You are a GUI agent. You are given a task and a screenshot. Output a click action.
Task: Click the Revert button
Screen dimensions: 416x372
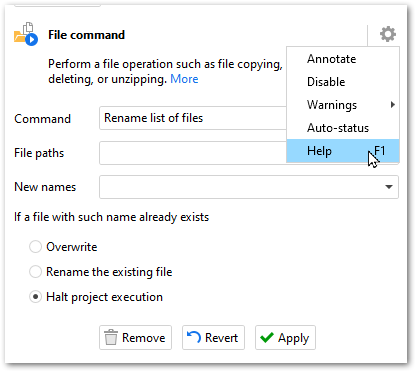click(x=213, y=338)
